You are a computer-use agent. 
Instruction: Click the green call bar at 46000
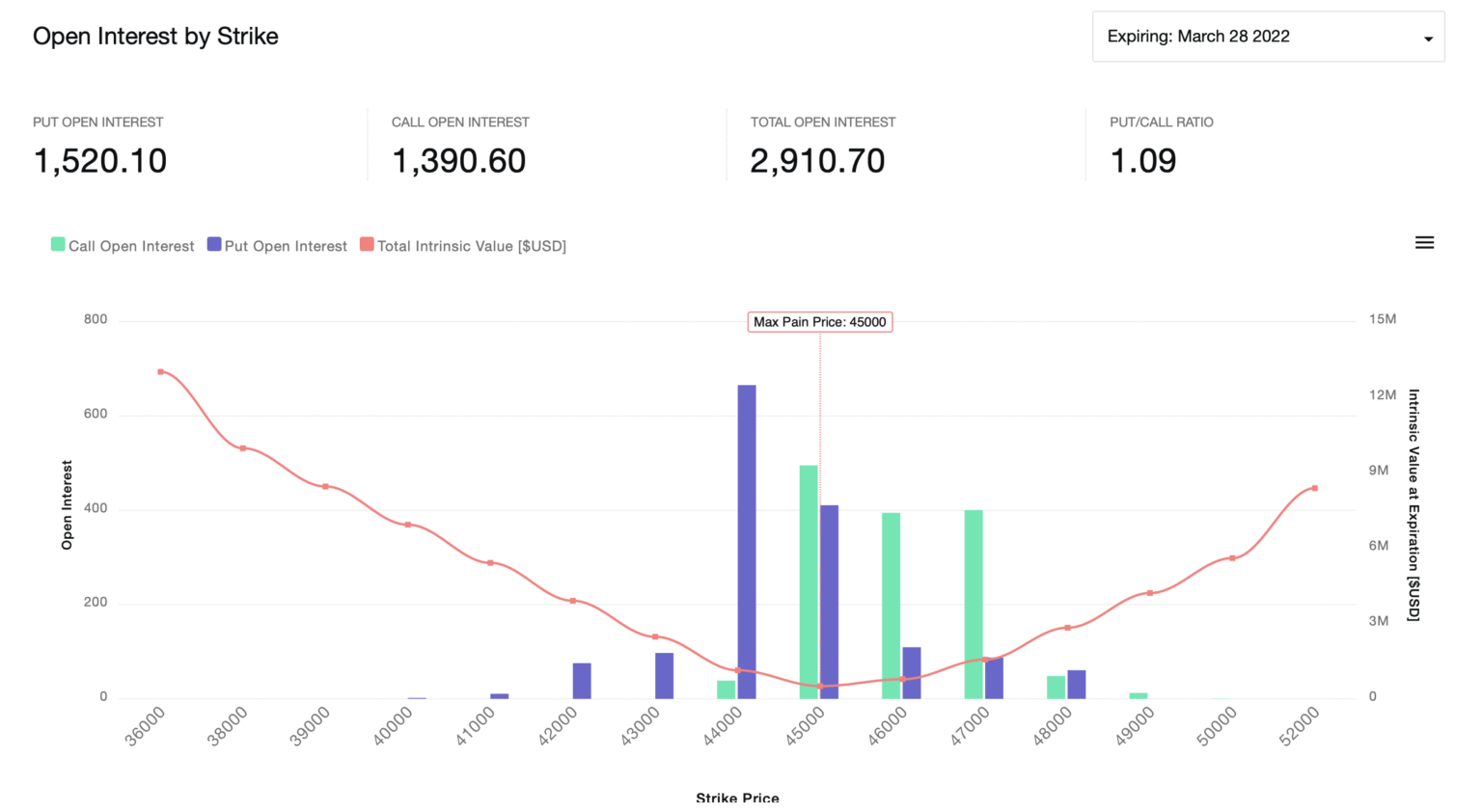[x=891, y=606]
